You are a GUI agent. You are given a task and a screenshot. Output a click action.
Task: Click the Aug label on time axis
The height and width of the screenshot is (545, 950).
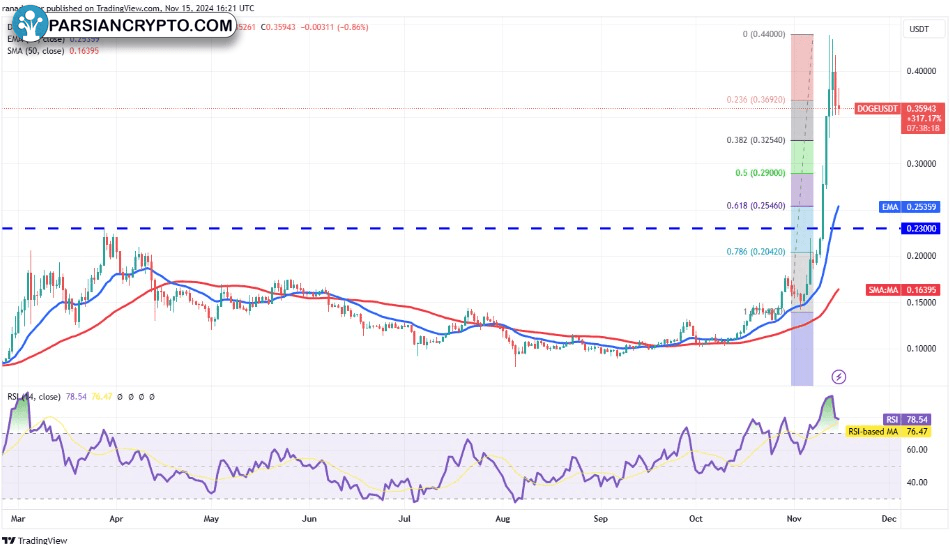(502, 518)
